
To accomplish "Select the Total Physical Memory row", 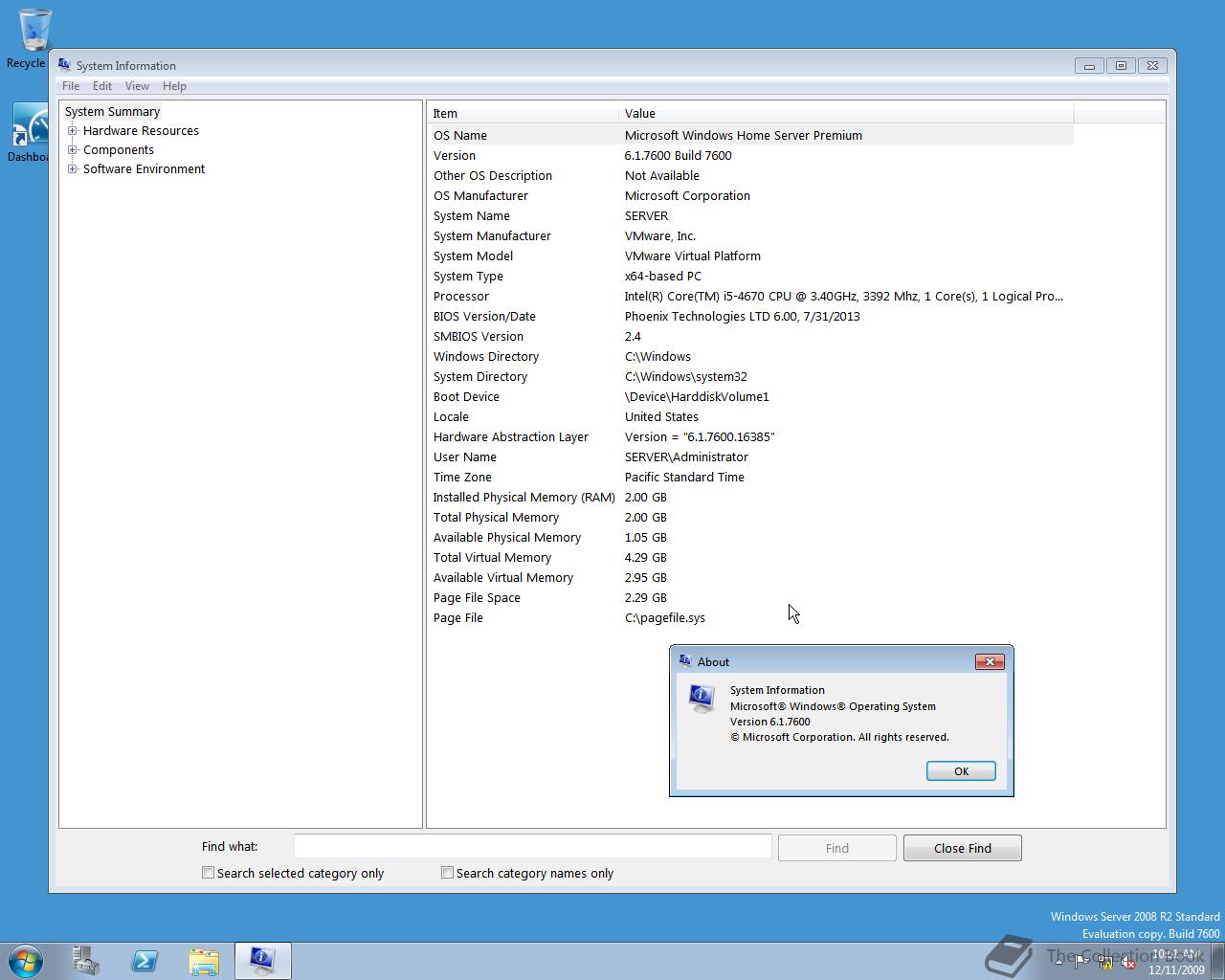I will click(x=750, y=517).
